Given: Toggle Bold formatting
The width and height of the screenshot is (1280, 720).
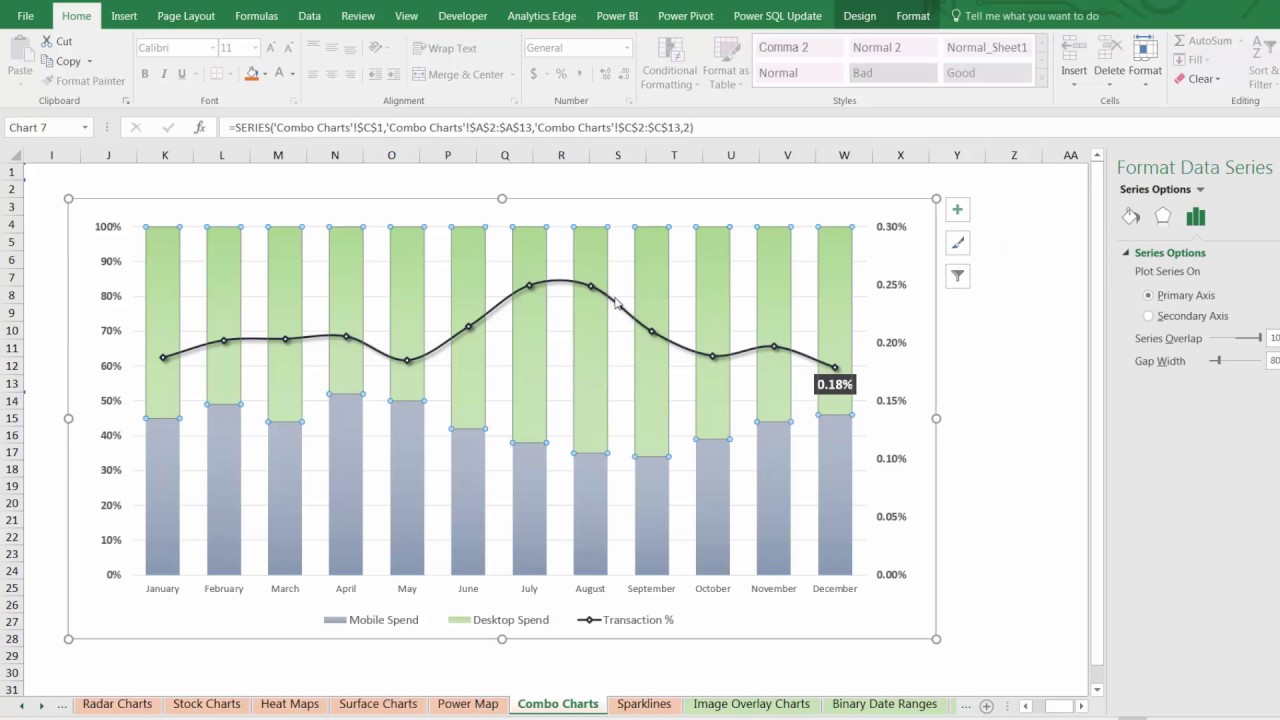Looking at the screenshot, I should pyautogui.click(x=144, y=74).
